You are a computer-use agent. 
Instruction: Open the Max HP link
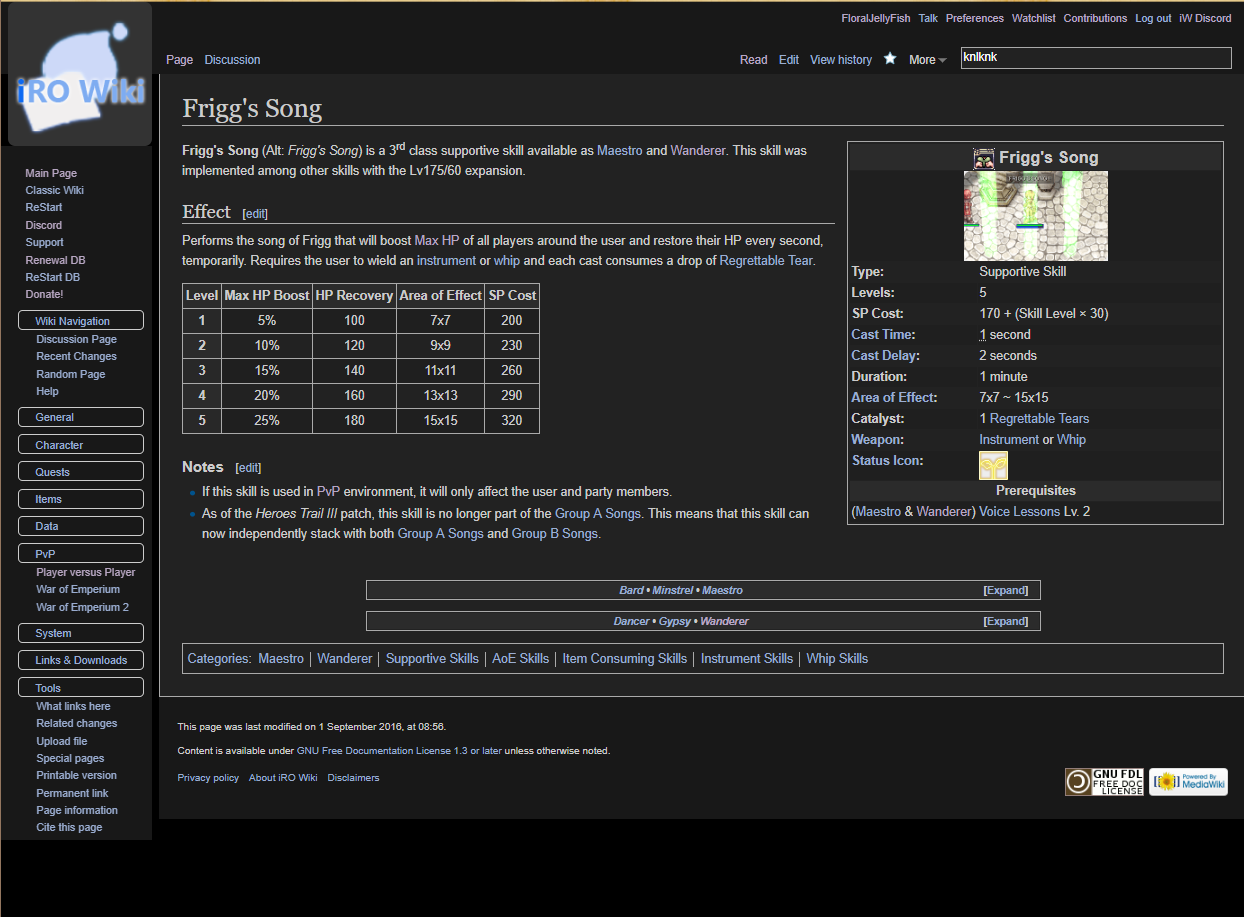436,241
